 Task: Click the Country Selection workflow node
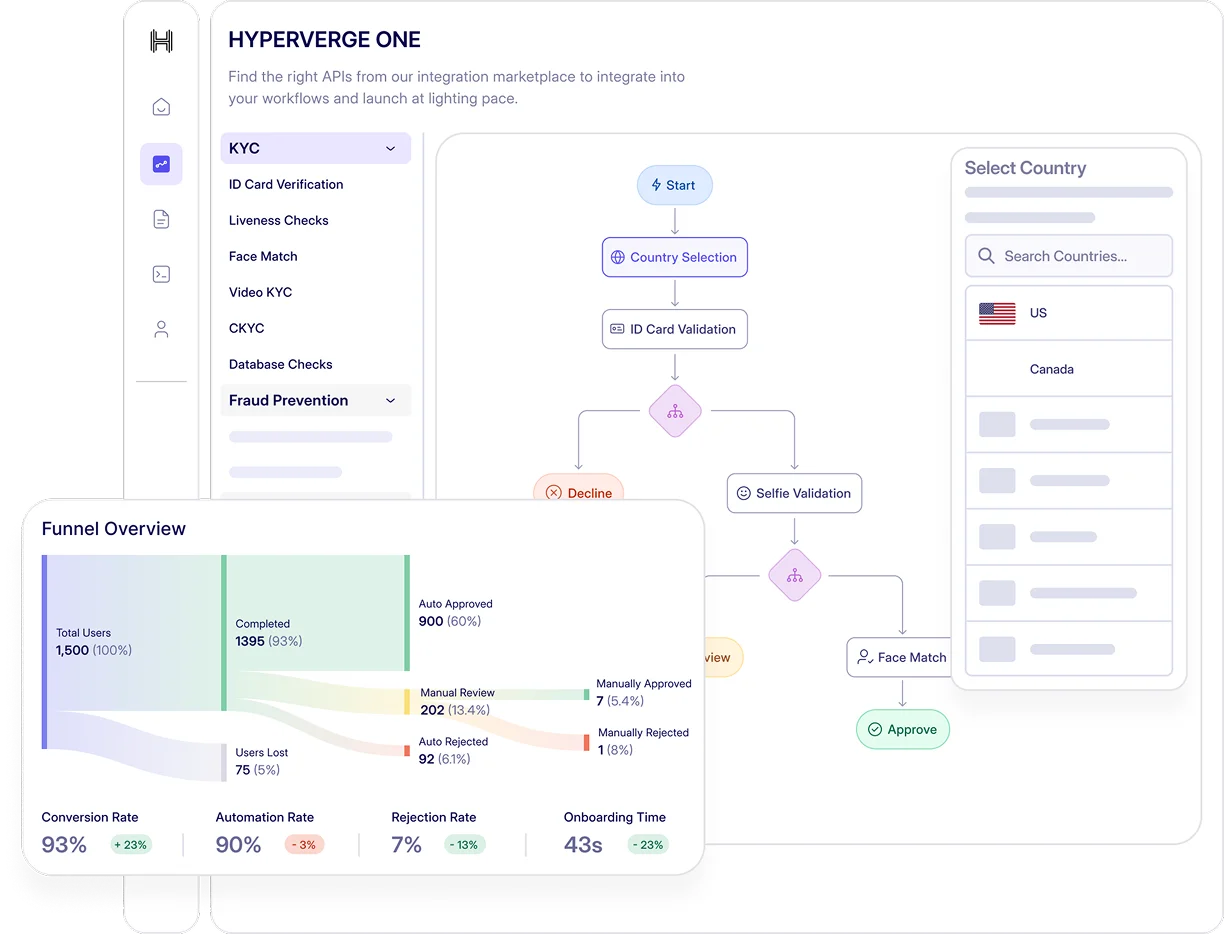674,257
